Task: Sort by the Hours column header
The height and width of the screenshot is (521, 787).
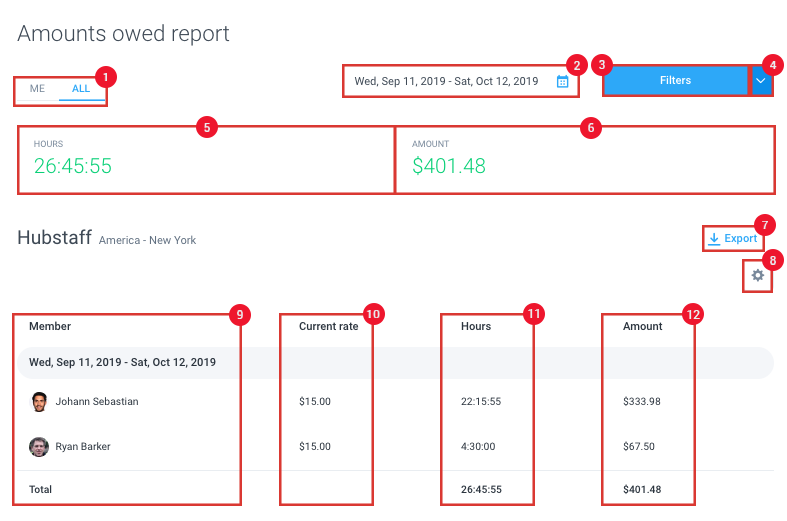Action: (476, 326)
